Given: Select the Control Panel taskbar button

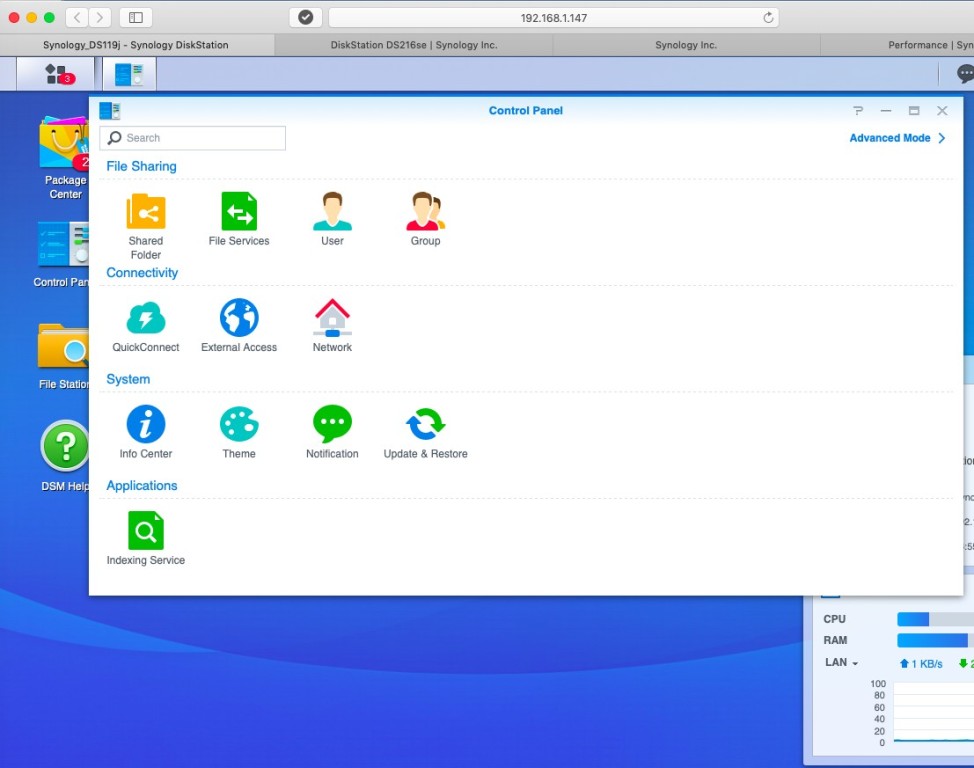Looking at the screenshot, I should (129, 74).
